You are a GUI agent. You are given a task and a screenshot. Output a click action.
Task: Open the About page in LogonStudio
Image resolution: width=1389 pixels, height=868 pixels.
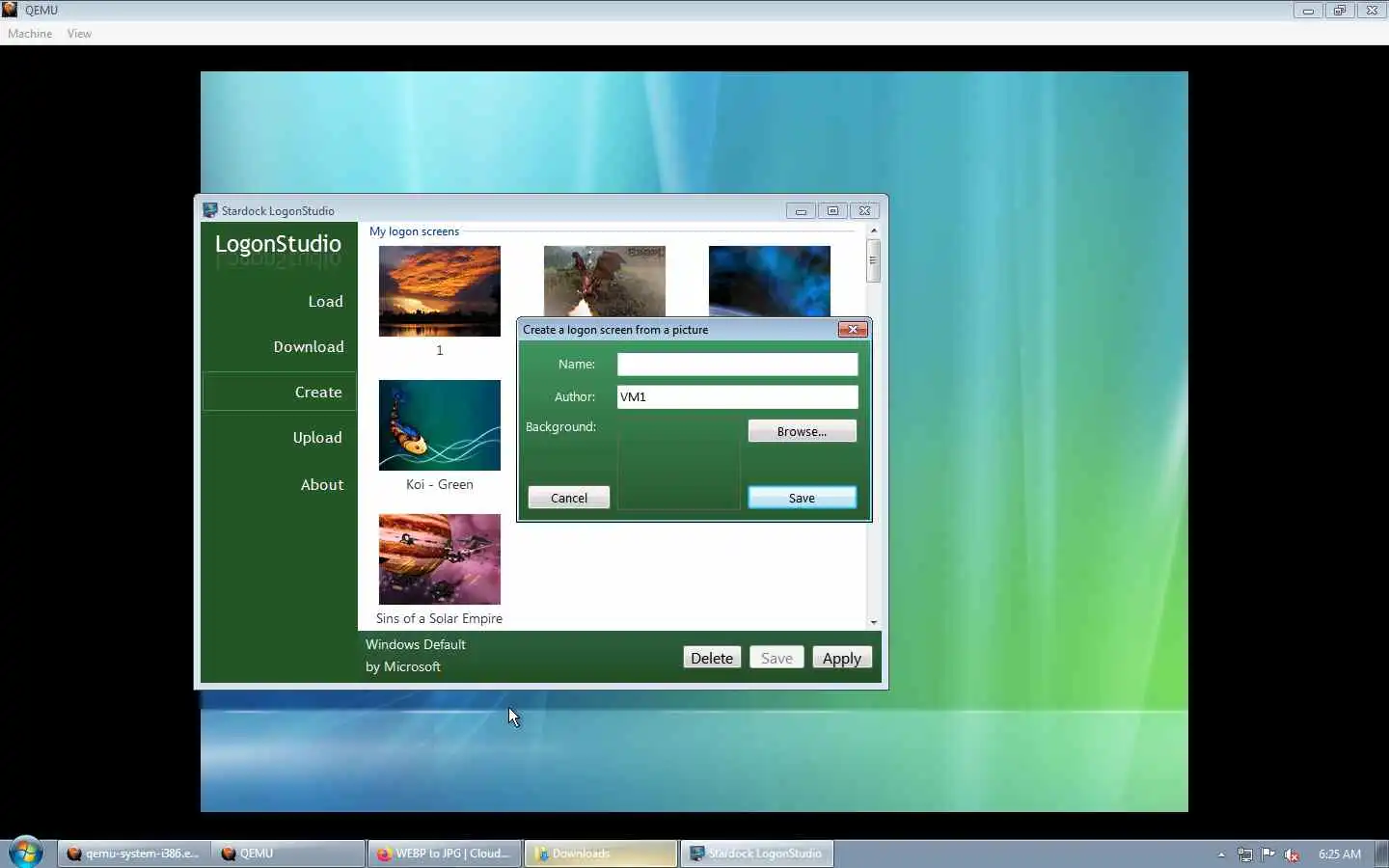pos(321,485)
